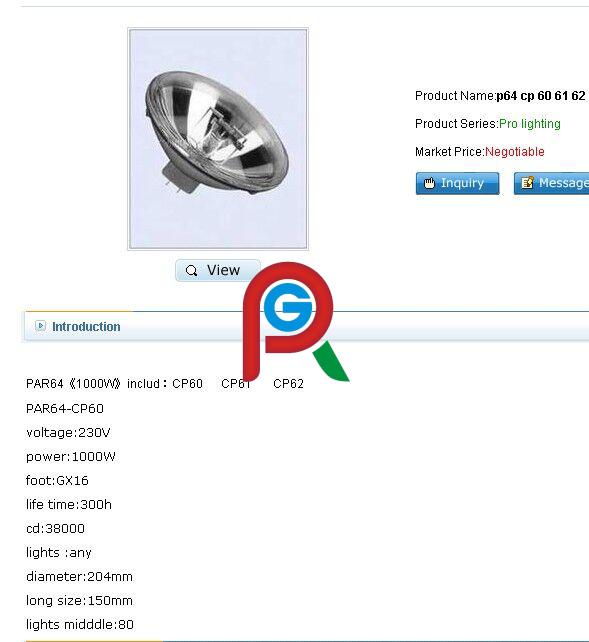This screenshot has width=589, height=642.
Task: Click the diameter:204mm specification line
Action: click(x=79, y=577)
